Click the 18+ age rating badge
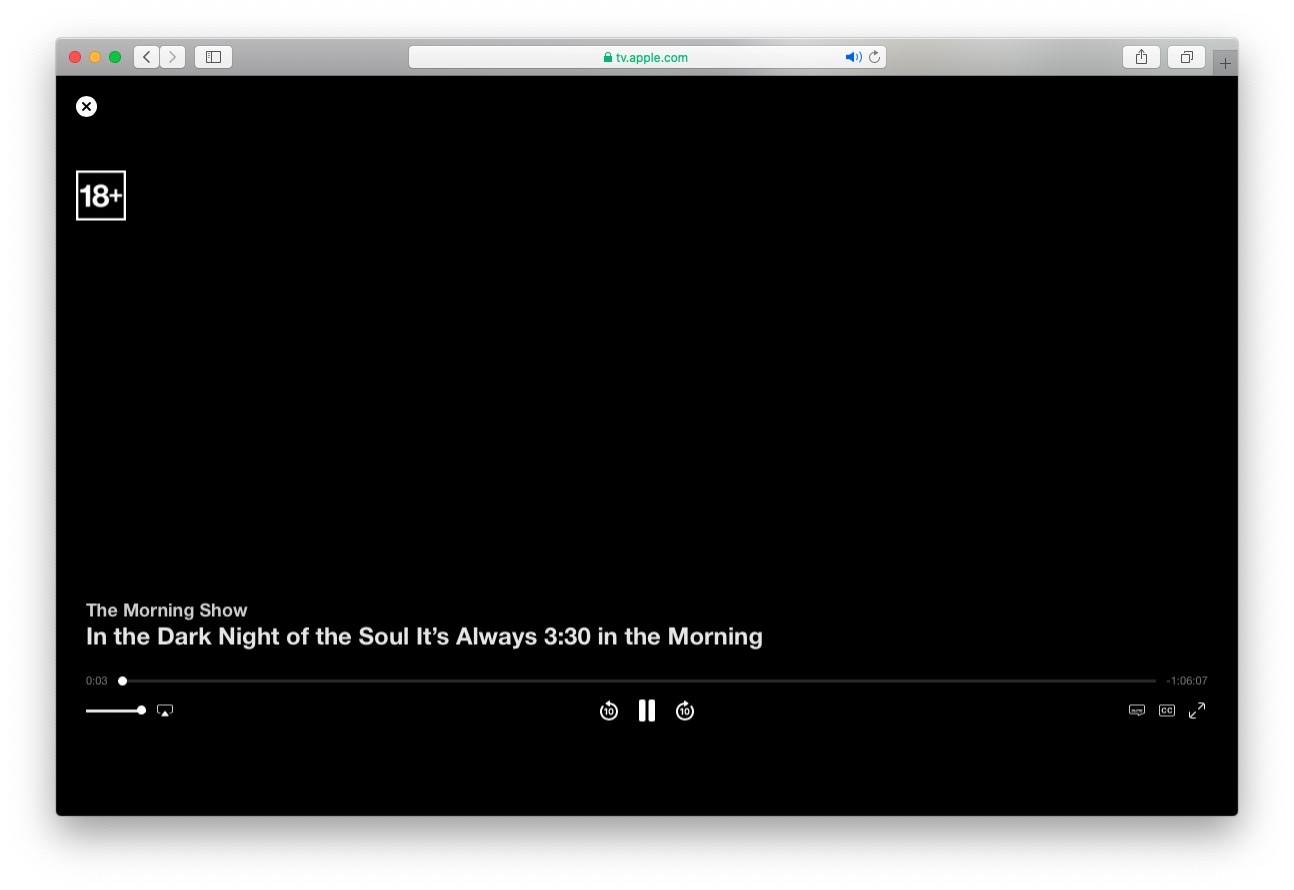The height and width of the screenshot is (890, 1294). [101, 195]
